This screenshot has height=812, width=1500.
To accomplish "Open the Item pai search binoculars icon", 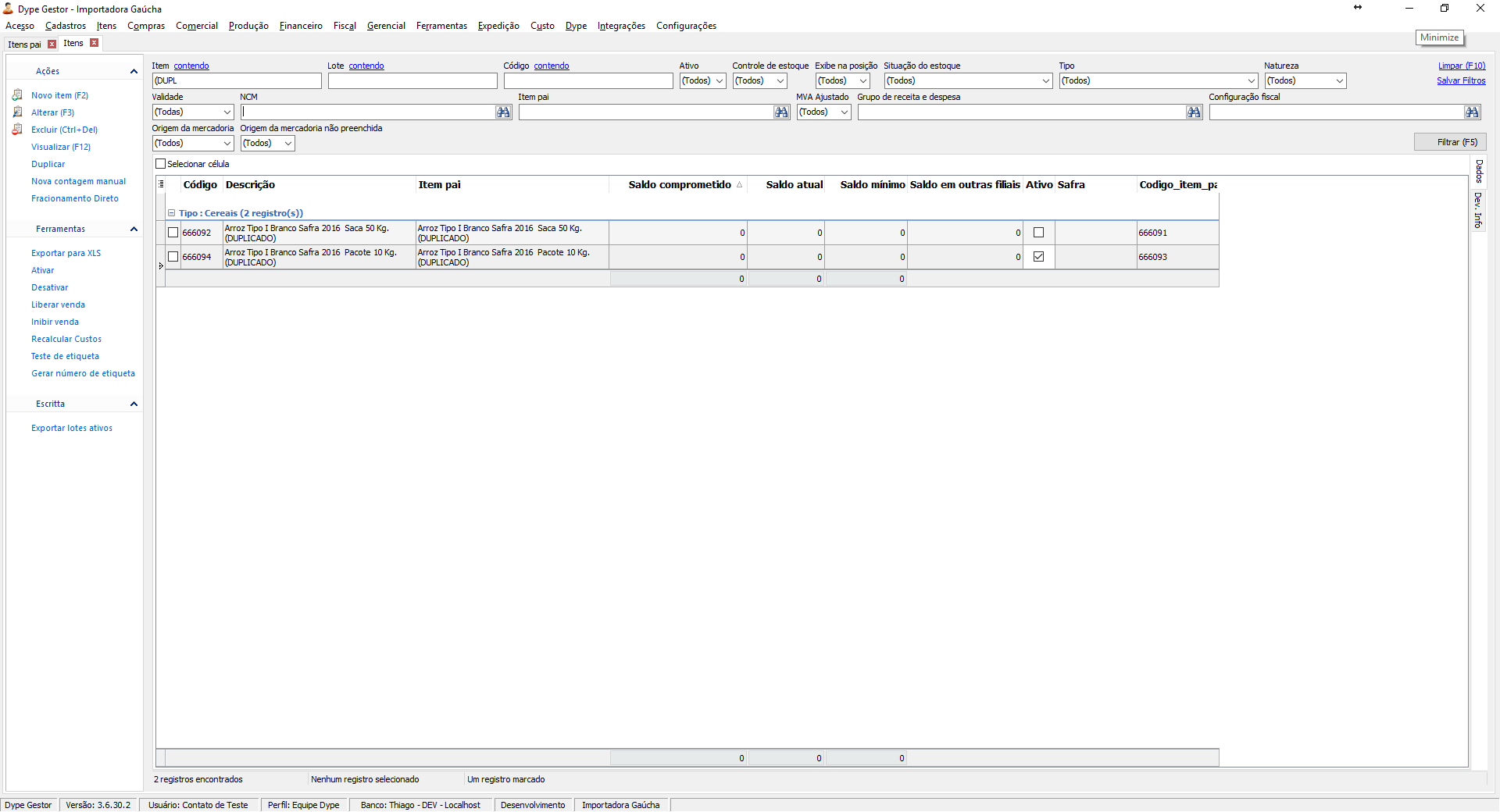I will point(781,112).
